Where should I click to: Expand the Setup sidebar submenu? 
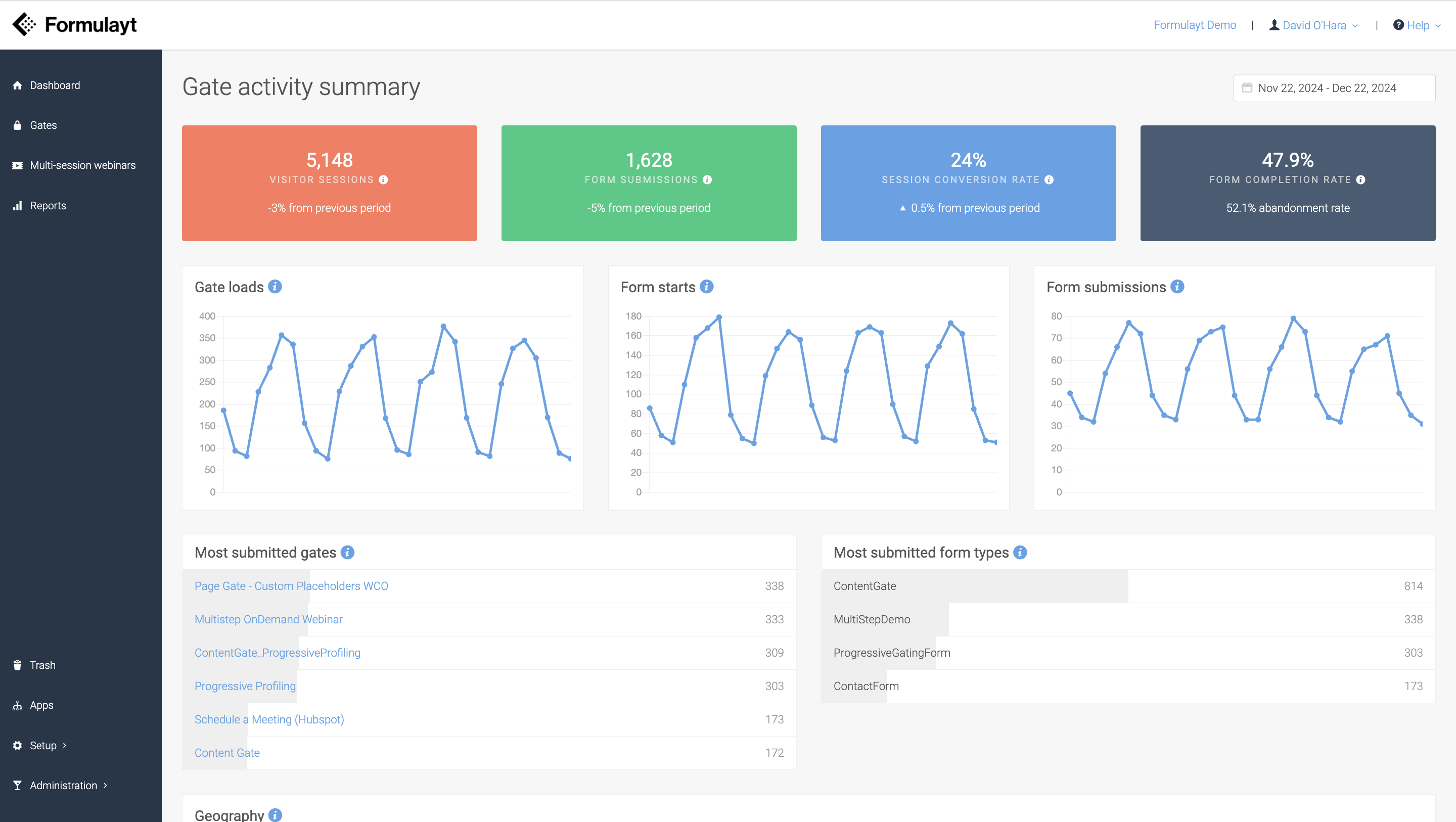[x=43, y=745]
